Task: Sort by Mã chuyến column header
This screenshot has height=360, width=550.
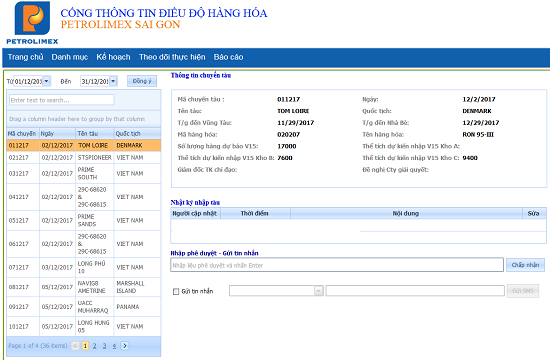Action: 22,134
